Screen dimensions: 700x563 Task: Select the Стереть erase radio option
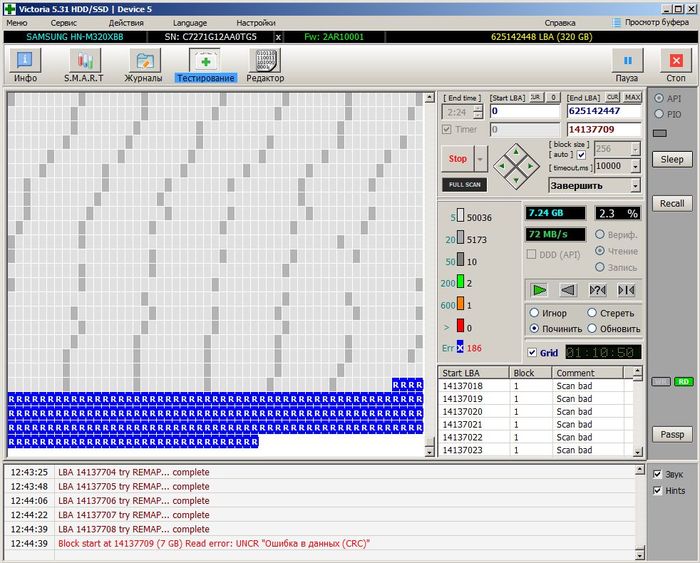592,313
